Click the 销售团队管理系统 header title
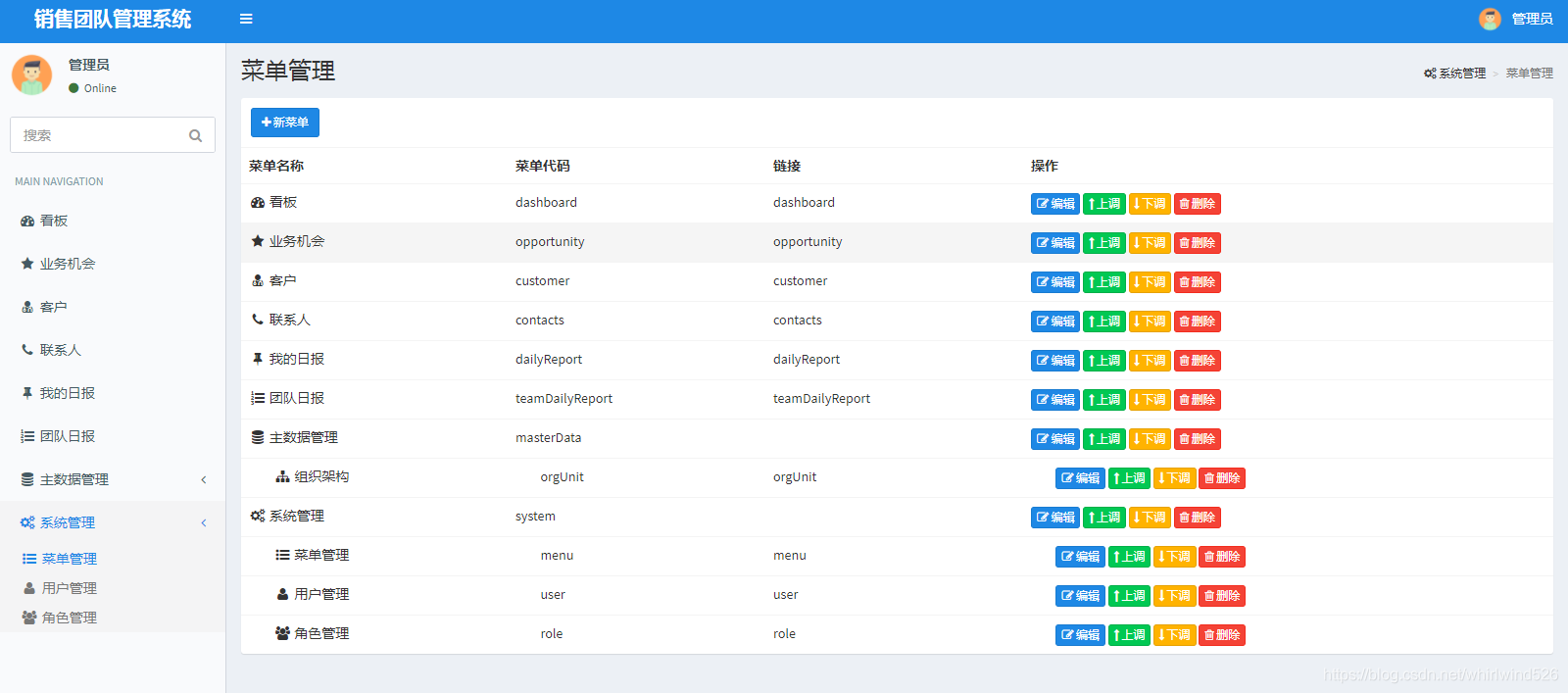The height and width of the screenshot is (693, 1568). pos(113,19)
